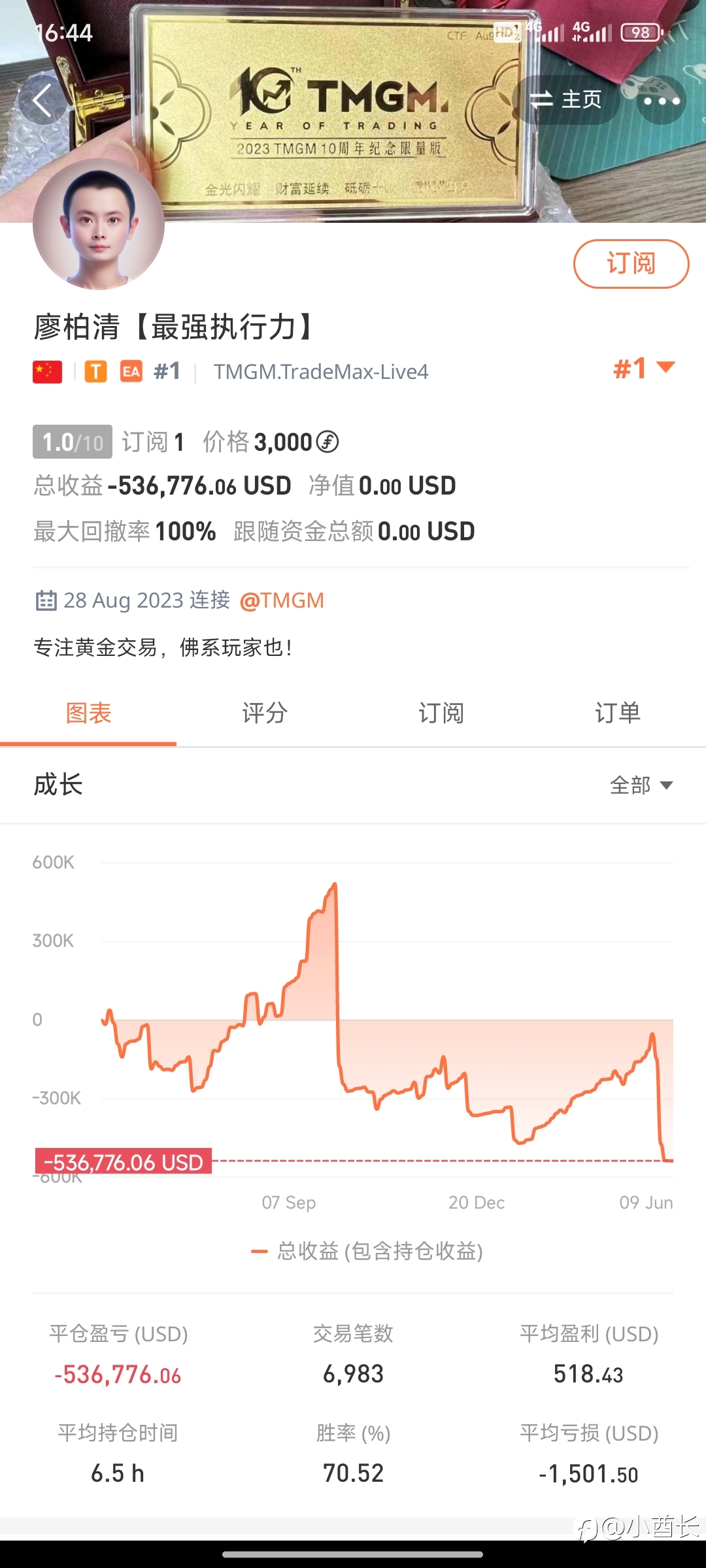The height and width of the screenshot is (1568, 706).
Task: Tap the EA badge icon
Action: pyautogui.click(x=131, y=372)
